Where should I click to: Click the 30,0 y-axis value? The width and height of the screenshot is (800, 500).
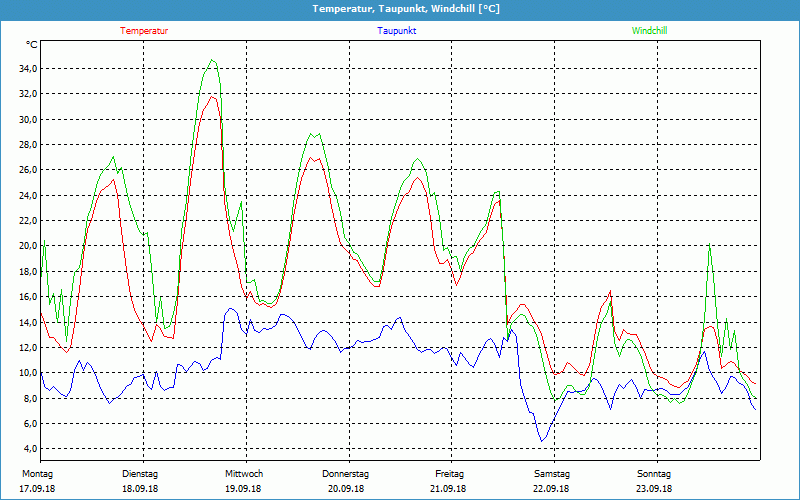pyautogui.click(x=29, y=119)
